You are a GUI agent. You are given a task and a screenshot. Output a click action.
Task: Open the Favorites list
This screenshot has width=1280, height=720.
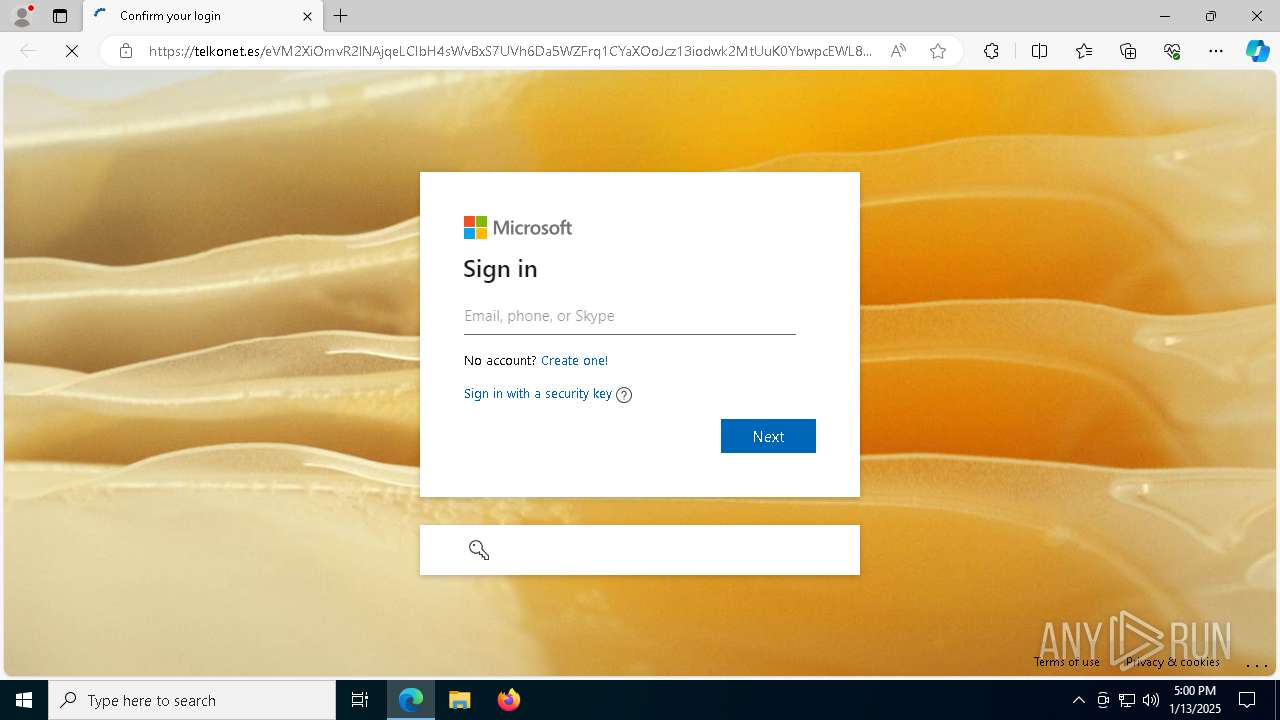tap(1084, 51)
